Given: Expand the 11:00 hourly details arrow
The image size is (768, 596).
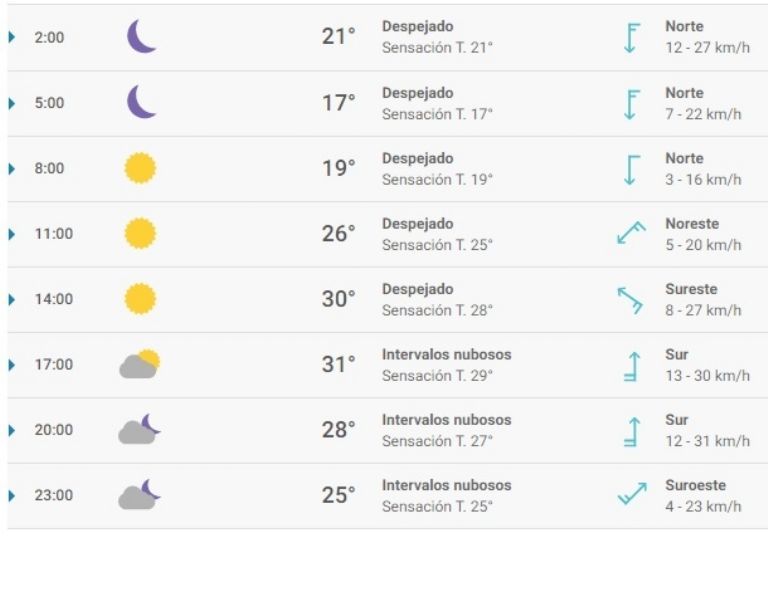Looking at the screenshot, I should (x=12, y=234).
